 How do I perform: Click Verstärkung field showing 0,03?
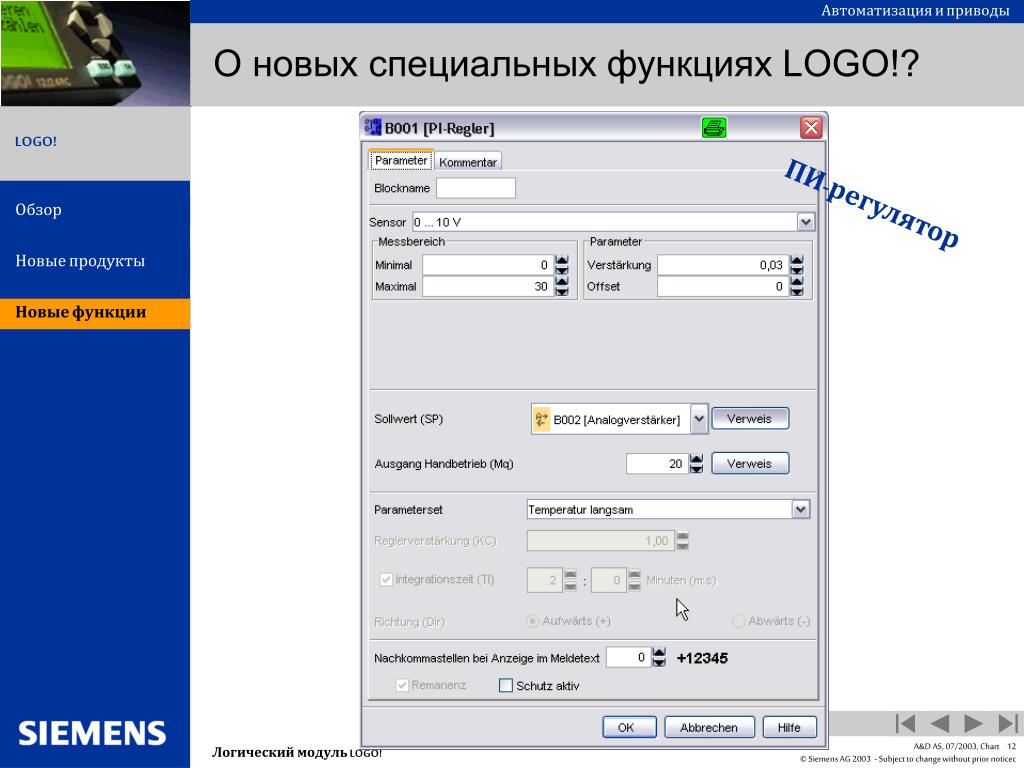pos(722,265)
